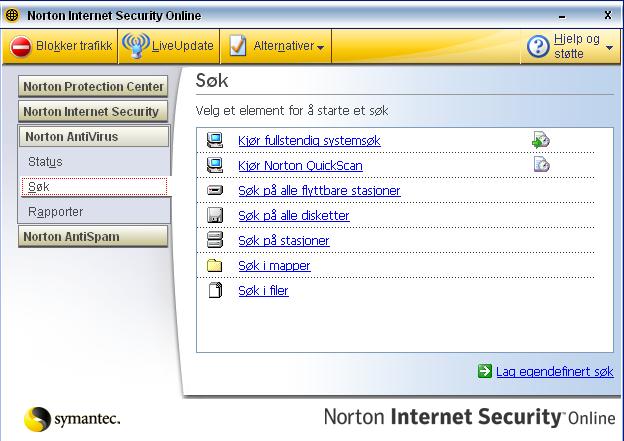
Task: Close the Norton Internet Security window
Action: coord(608,15)
